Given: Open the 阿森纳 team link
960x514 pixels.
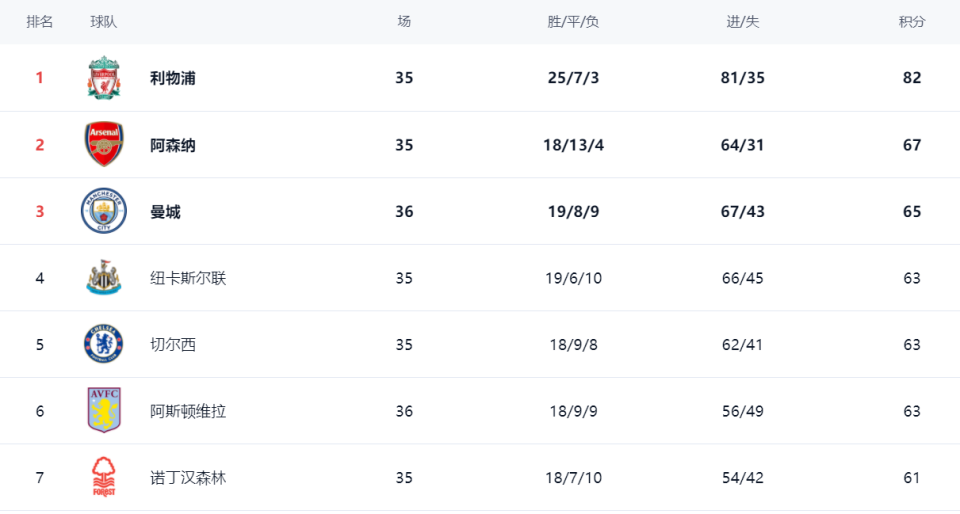Looking at the screenshot, I should tap(173, 145).
